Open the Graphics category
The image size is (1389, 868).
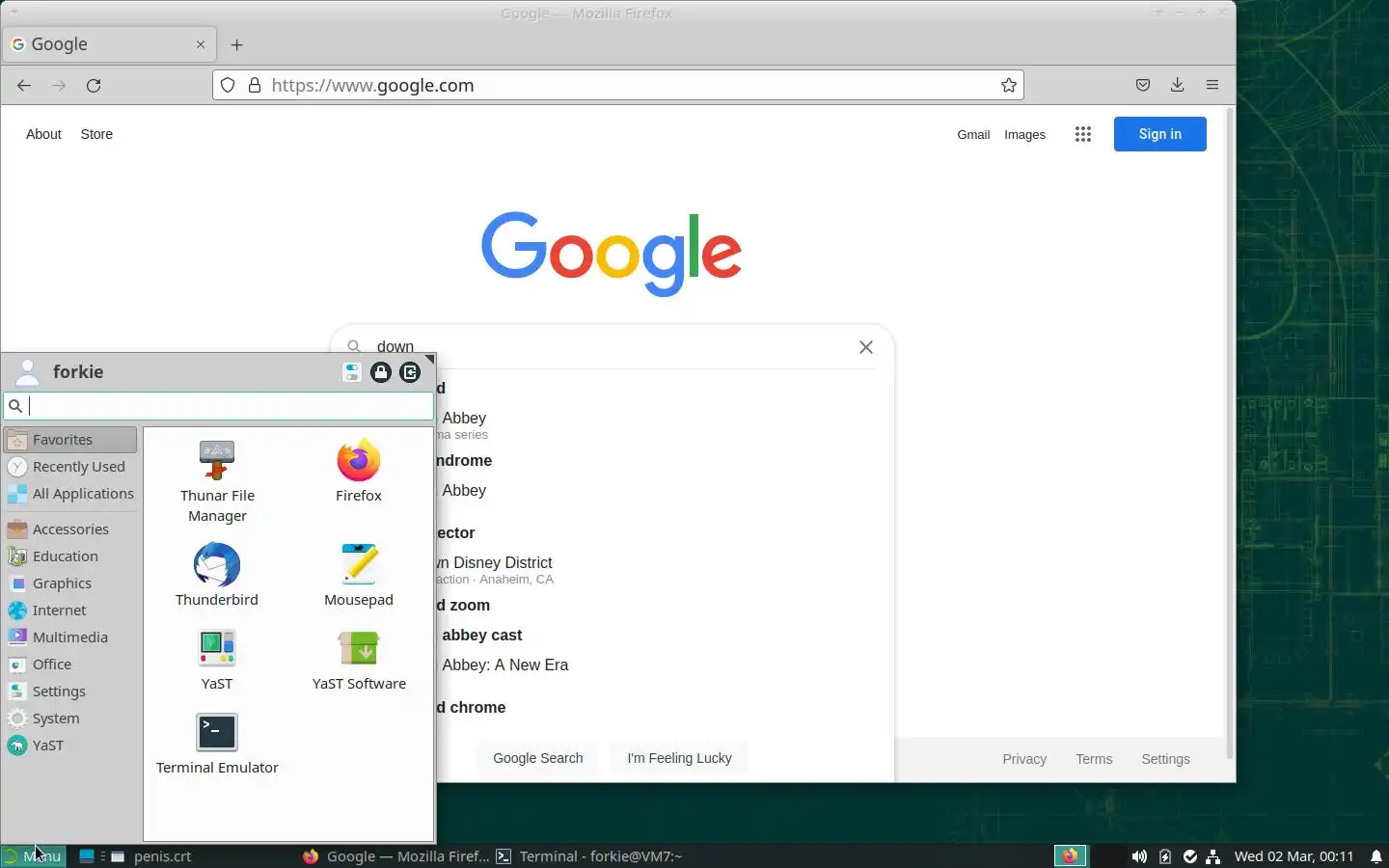pyautogui.click(x=70, y=583)
